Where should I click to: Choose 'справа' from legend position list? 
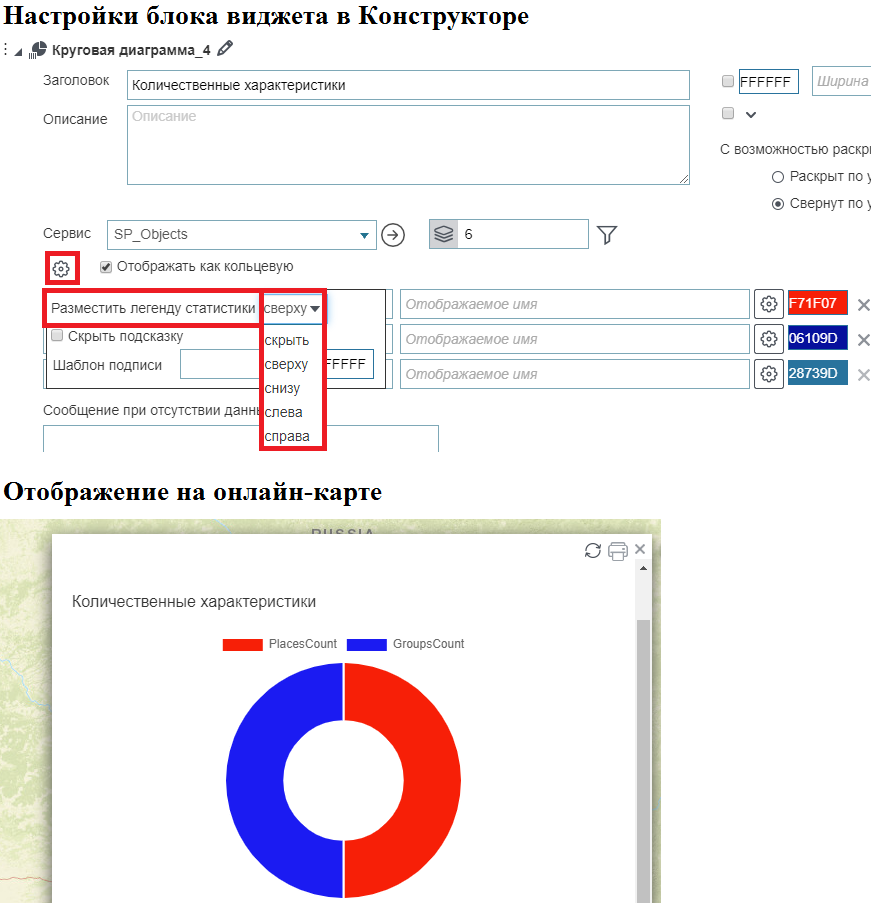[x=286, y=436]
